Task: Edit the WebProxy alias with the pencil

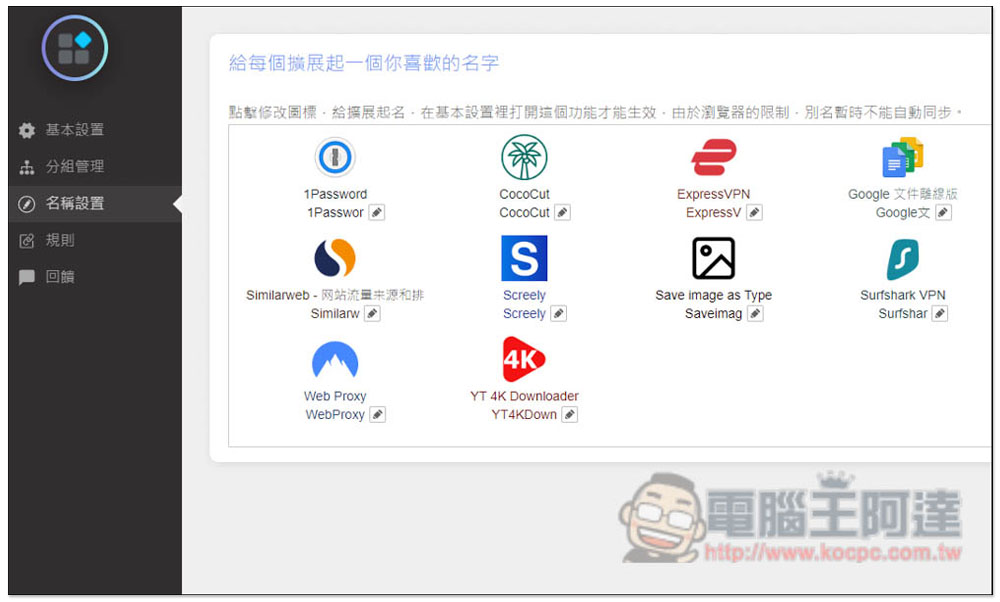Action: click(x=378, y=415)
